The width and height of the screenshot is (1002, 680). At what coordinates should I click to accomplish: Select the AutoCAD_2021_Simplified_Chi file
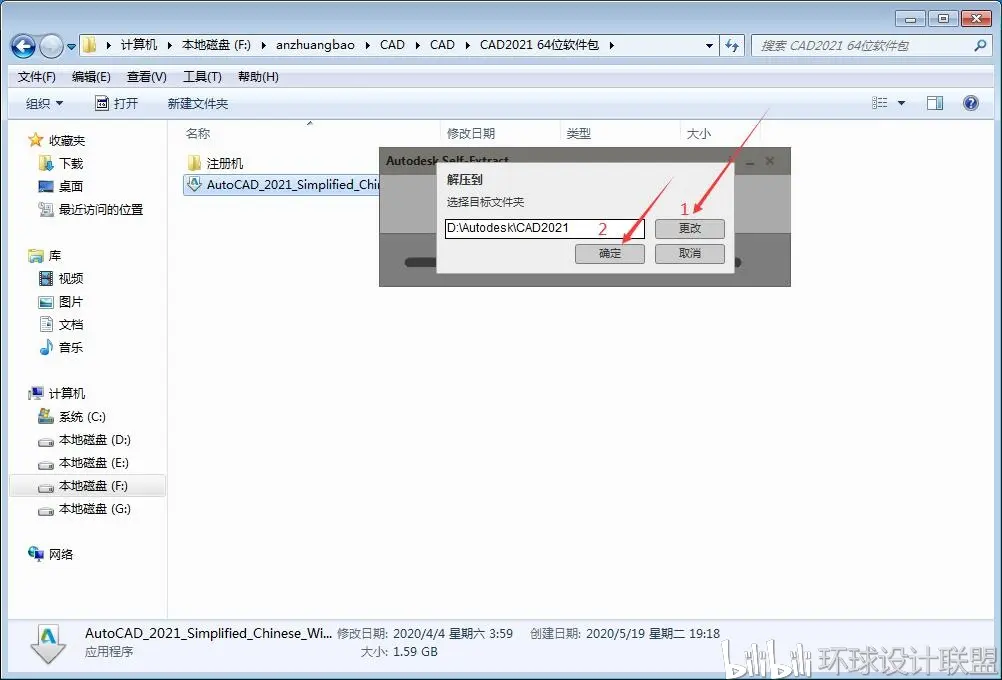[x=282, y=185]
